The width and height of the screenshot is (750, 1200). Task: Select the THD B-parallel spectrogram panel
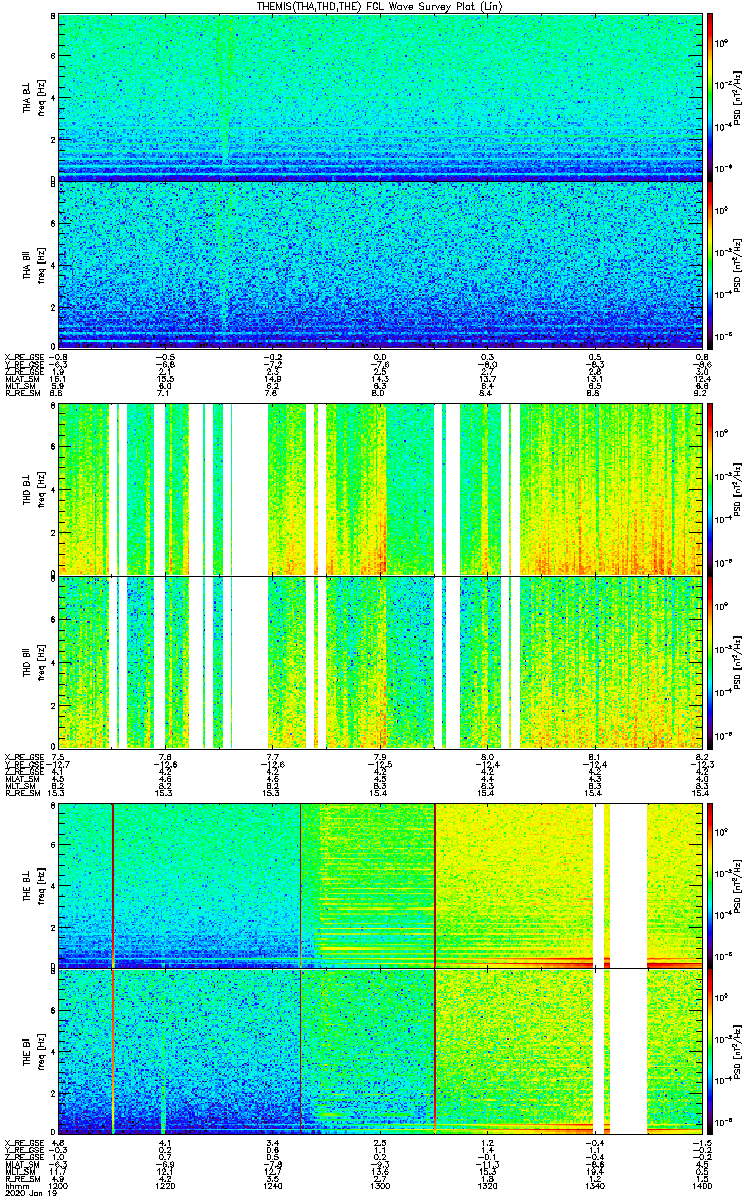point(380,662)
